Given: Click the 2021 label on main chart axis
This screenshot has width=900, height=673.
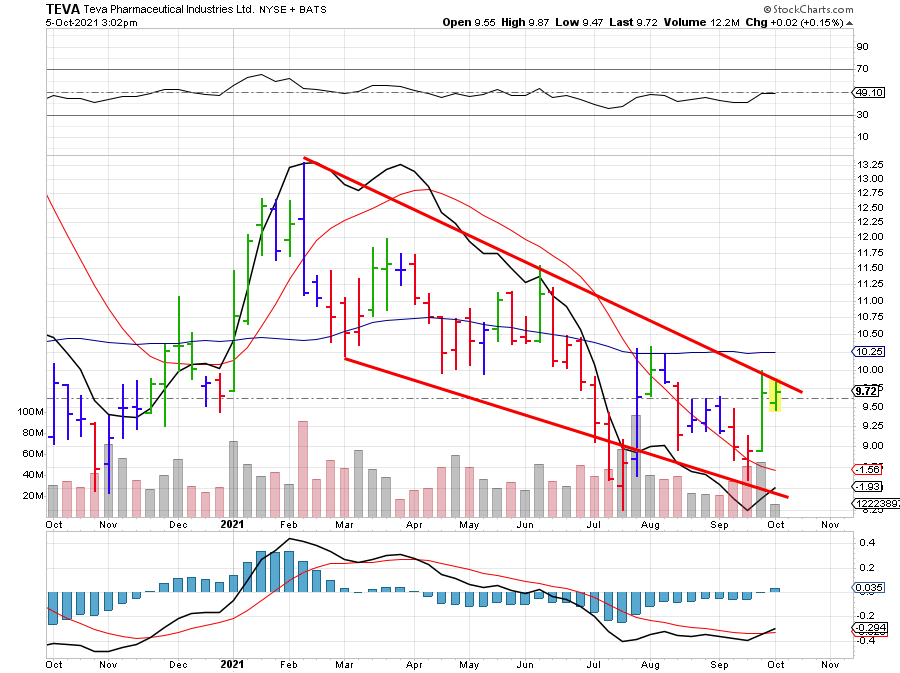Looking at the screenshot, I should [232, 523].
